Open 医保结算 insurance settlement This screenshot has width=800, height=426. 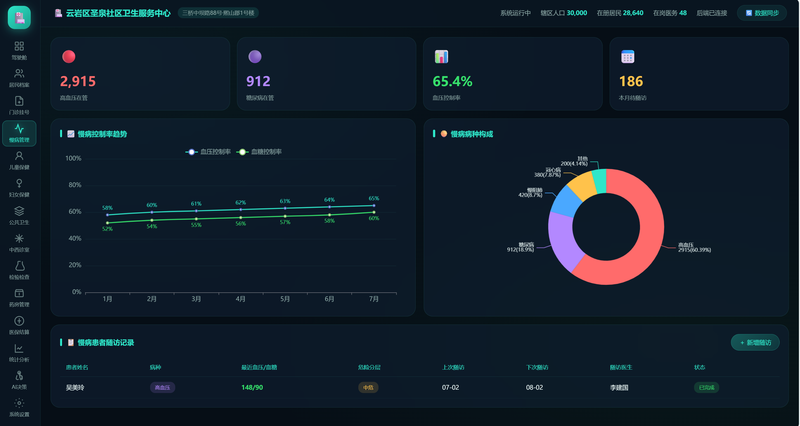19,325
